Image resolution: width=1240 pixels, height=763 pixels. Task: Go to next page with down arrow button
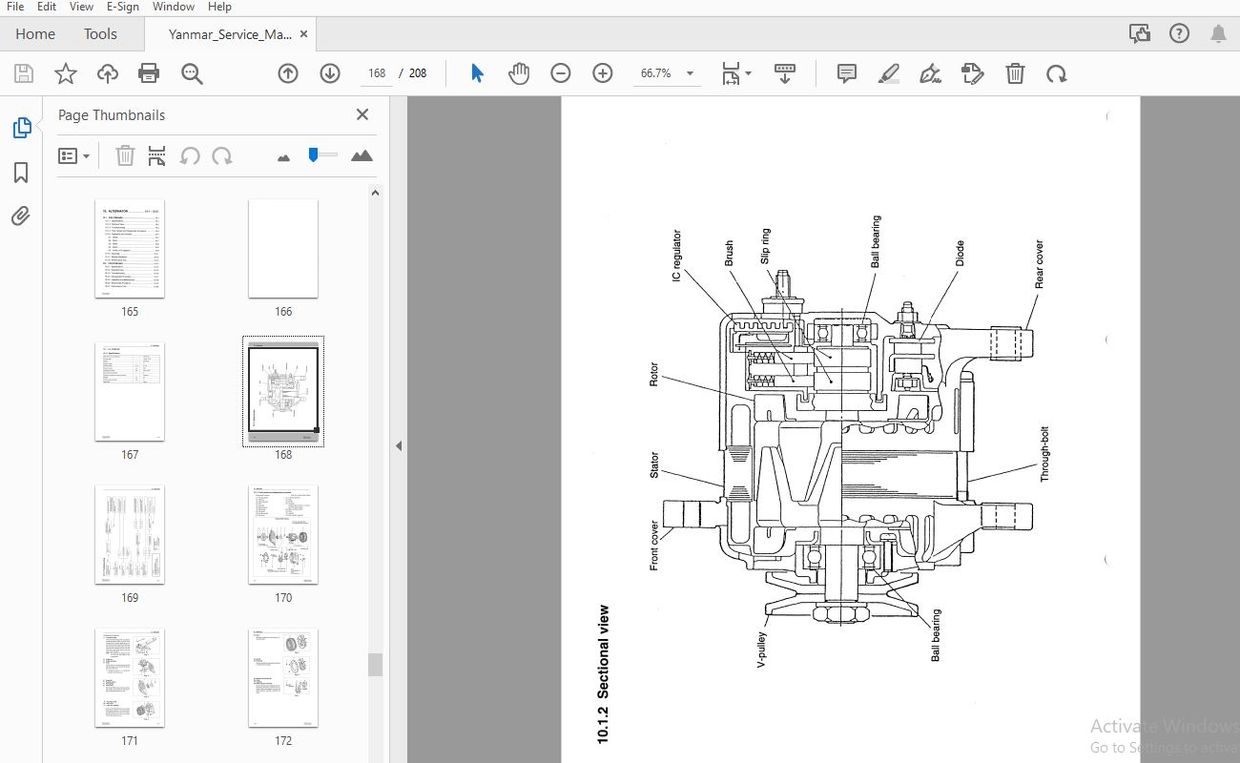tap(329, 73)
